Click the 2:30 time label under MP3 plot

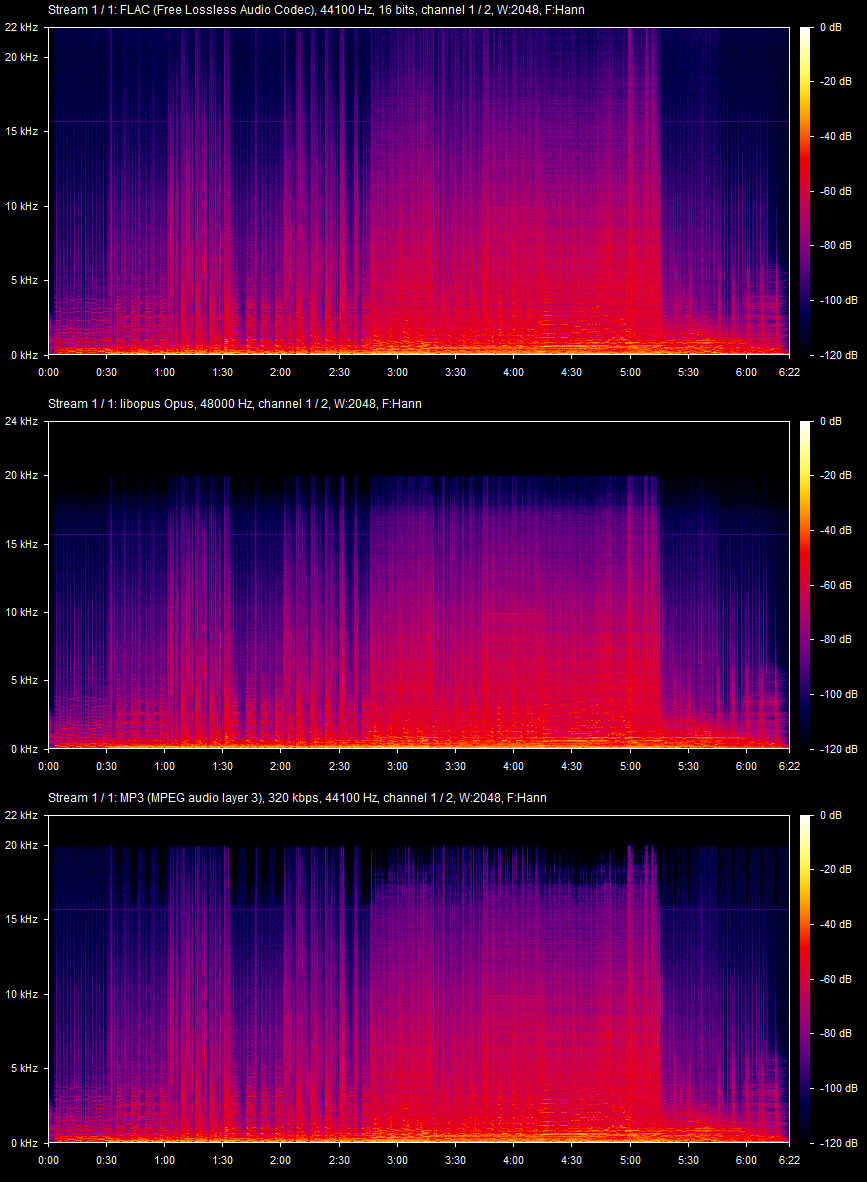click(339, 1160)
